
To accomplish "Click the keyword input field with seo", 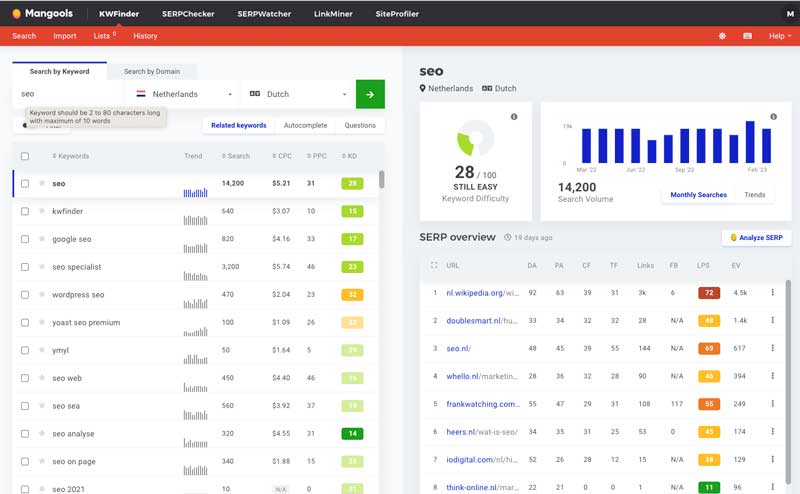I will point(69,94).
